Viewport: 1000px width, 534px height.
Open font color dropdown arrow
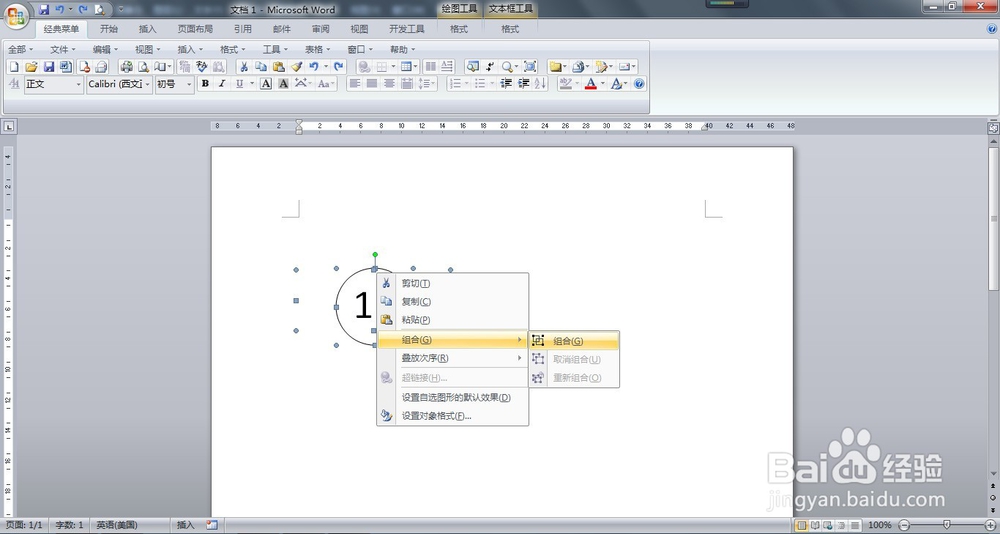603,84
